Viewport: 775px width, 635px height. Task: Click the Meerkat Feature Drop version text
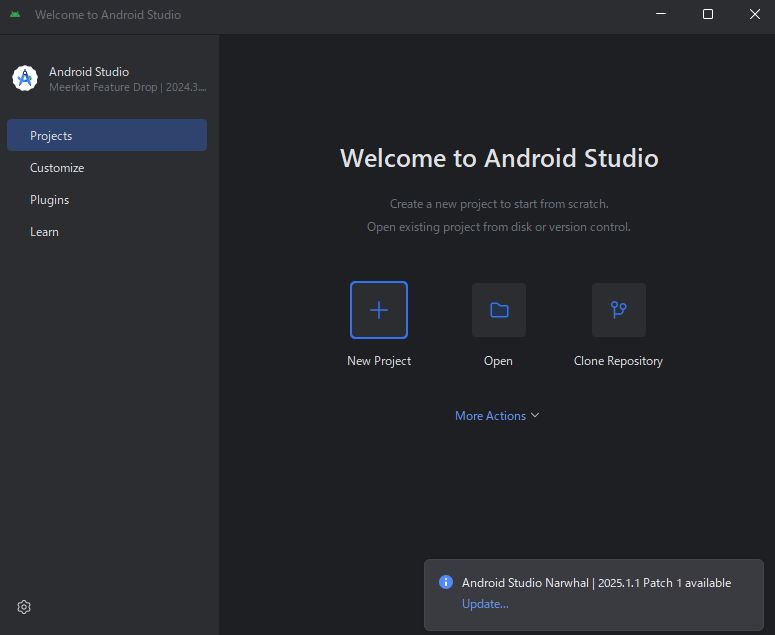[128, 87]
